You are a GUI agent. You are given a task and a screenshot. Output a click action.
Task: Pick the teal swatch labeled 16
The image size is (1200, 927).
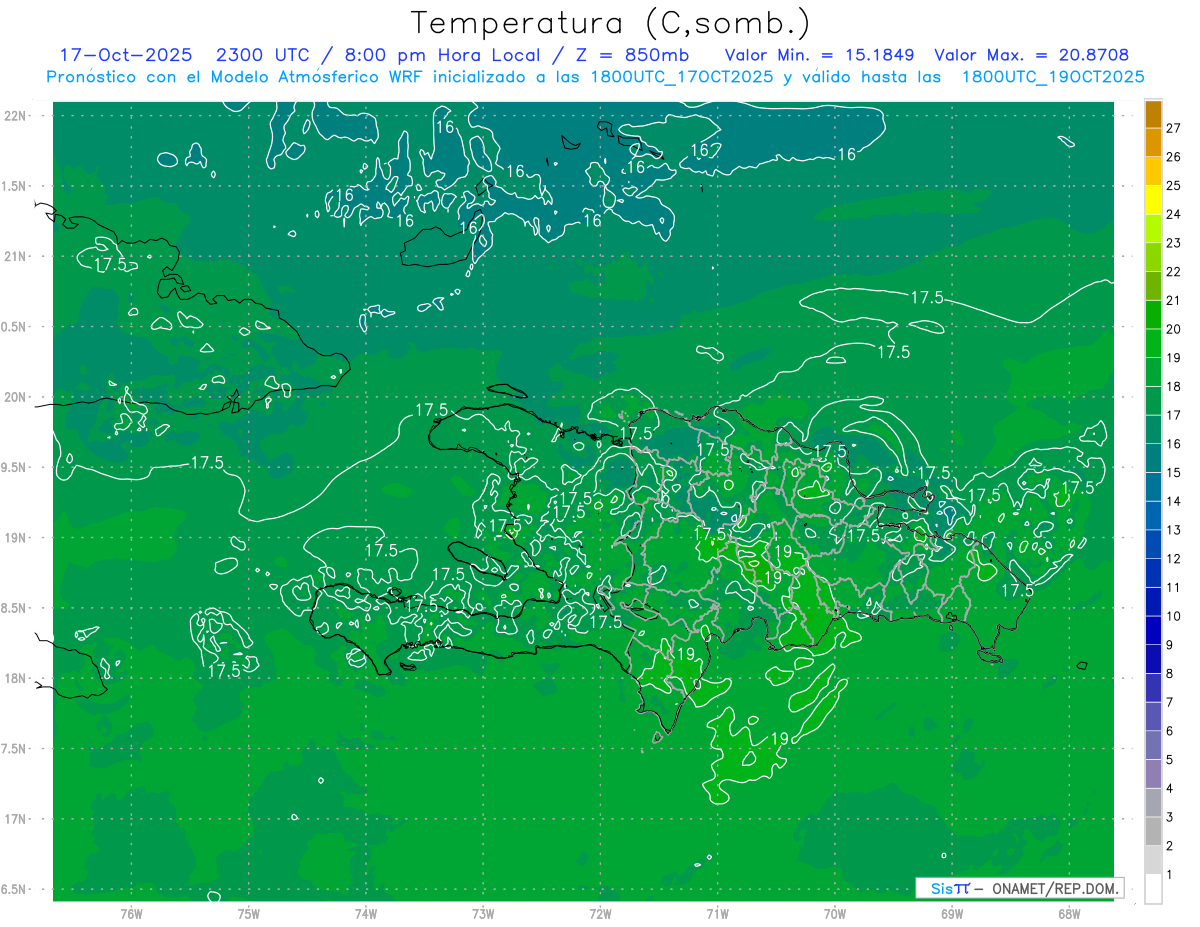(1153, 430)
